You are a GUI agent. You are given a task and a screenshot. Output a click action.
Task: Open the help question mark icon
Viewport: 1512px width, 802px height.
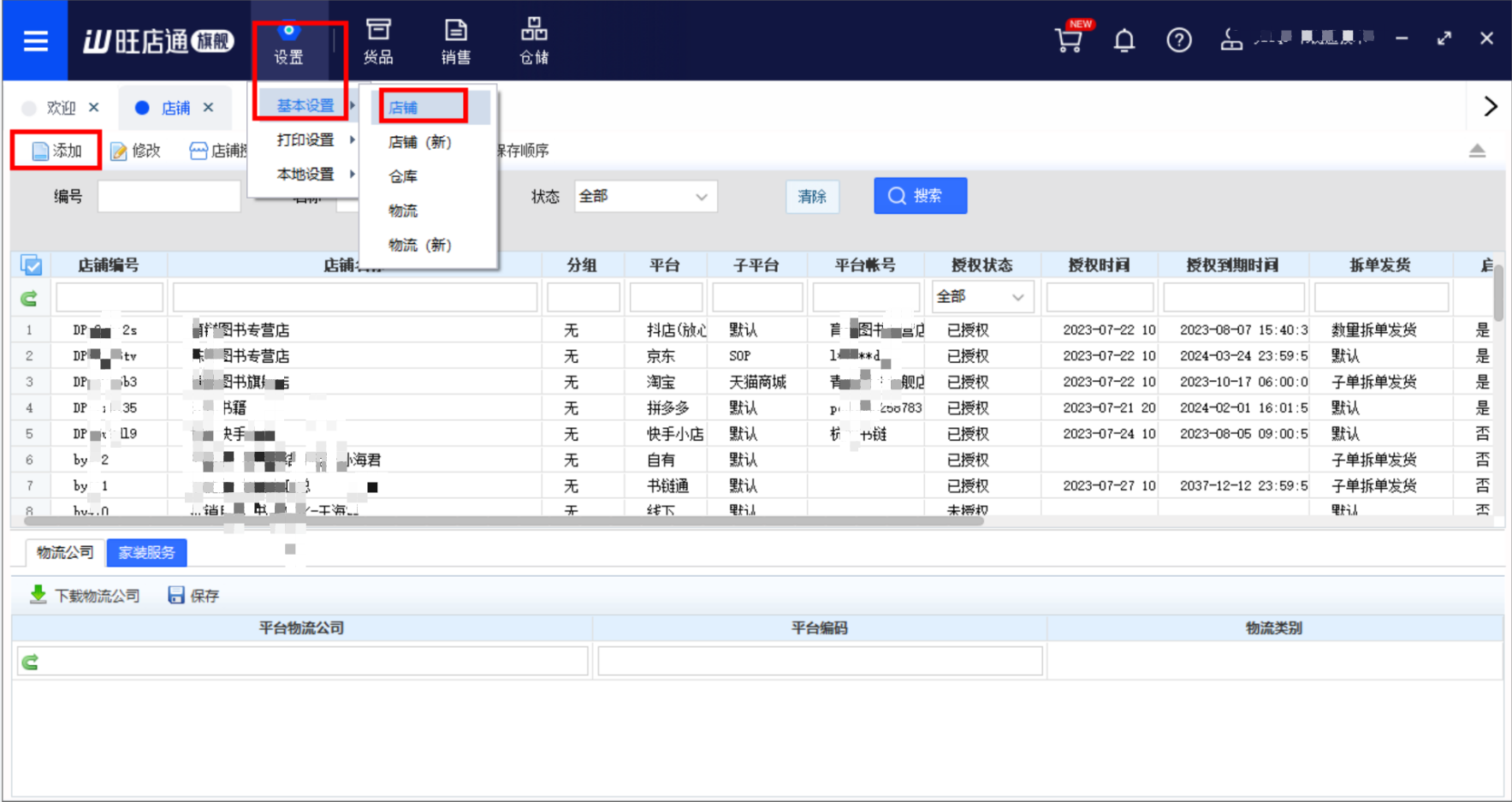coord(1179,39)
